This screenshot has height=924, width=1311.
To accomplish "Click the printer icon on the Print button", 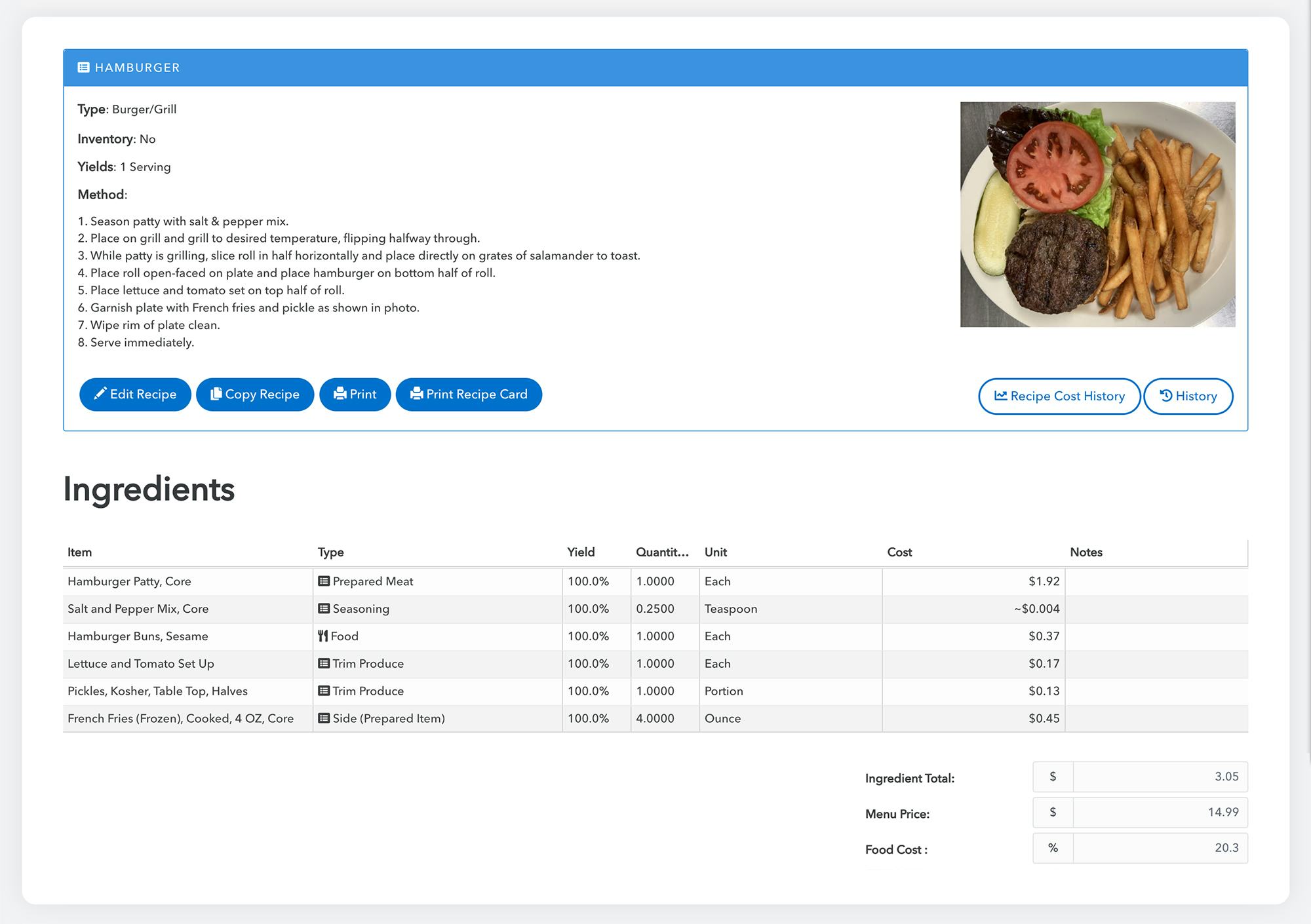I will click(340, 394).
